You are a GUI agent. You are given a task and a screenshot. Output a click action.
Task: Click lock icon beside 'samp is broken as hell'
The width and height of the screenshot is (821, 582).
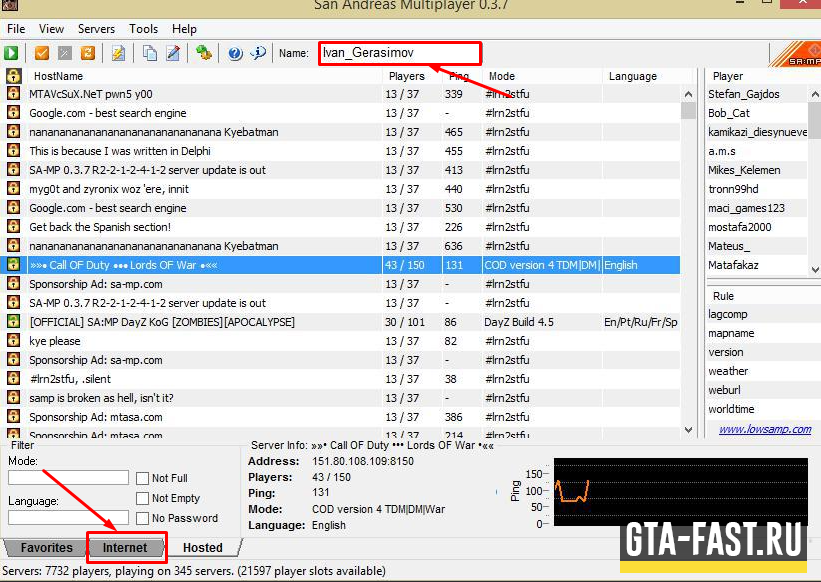point(14,398)
